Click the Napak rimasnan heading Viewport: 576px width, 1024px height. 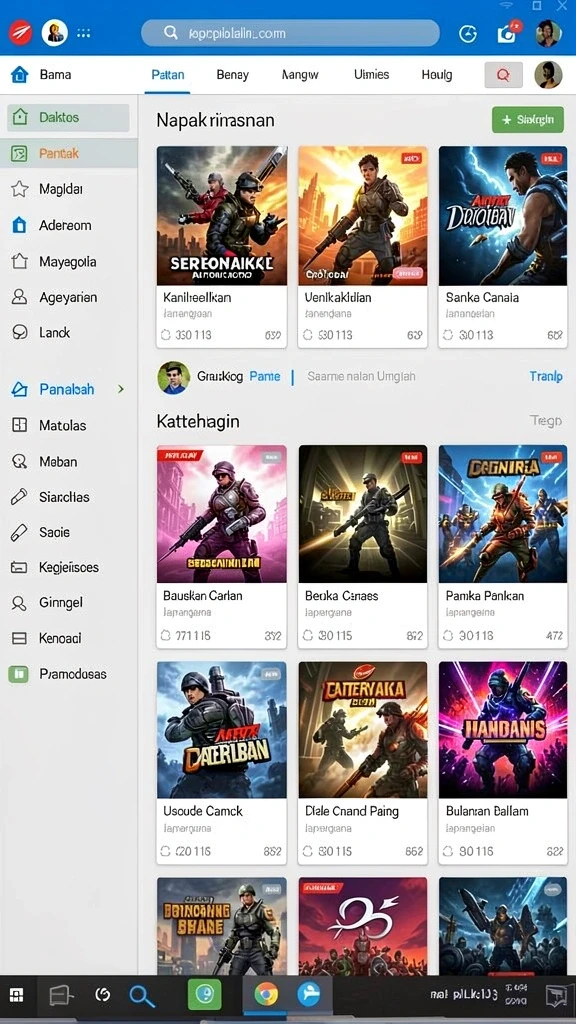pos(216,120)
